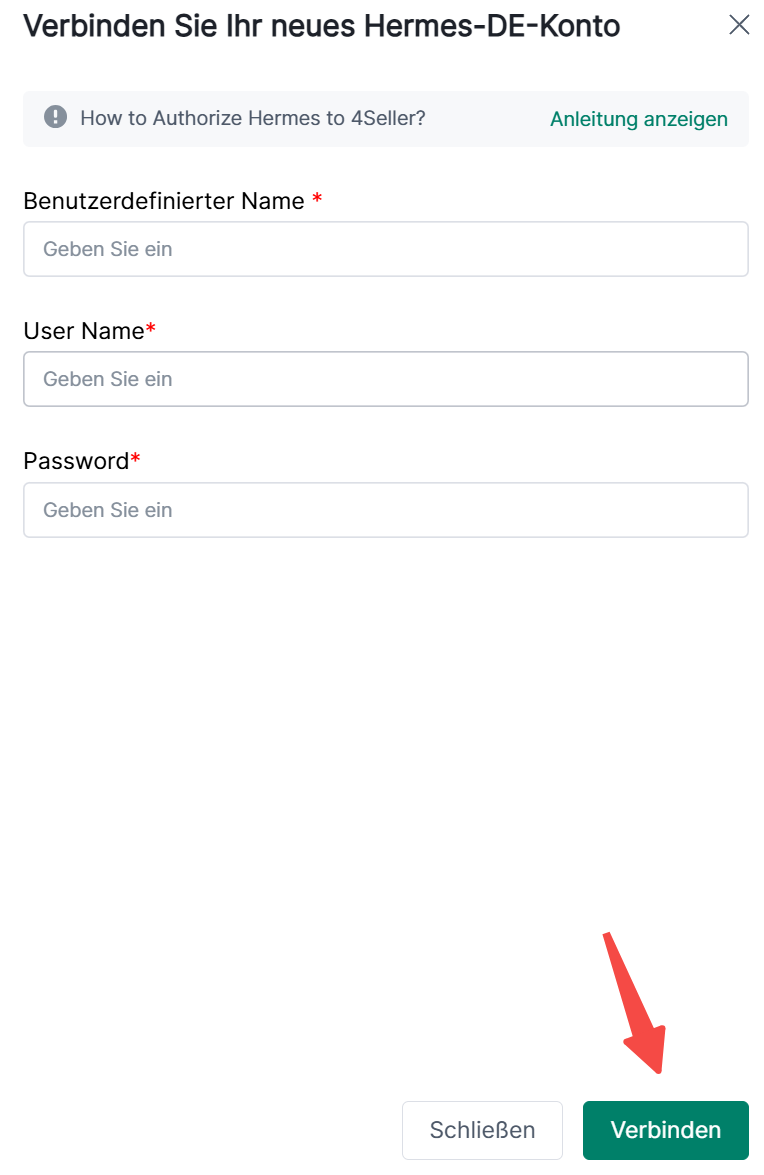The width and height of the screenshot is (764, 1175).
Task: Focus the Benutzerdefinierter Name input field
Action: [x=386, y=249]
